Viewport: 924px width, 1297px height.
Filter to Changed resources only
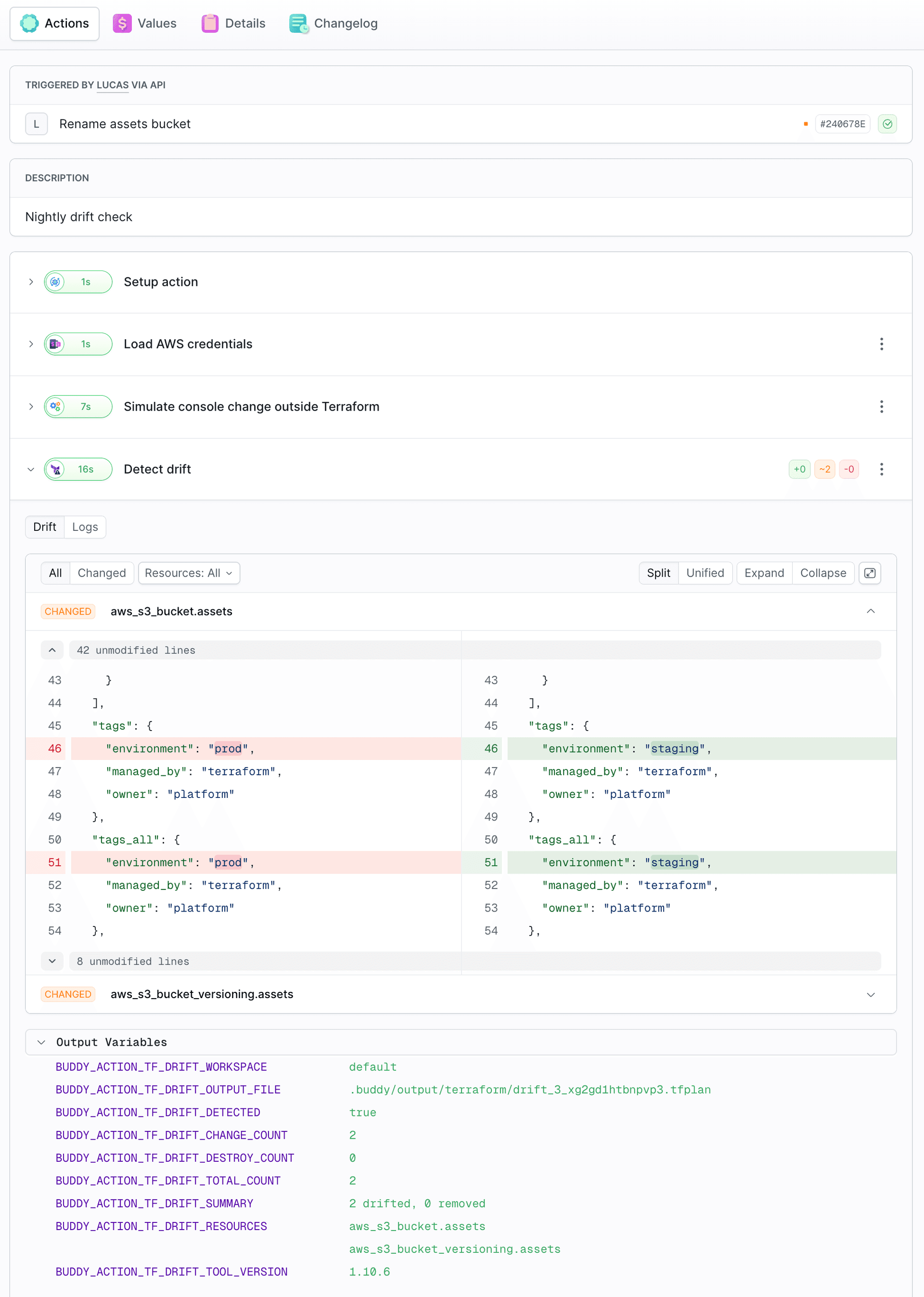102,573
